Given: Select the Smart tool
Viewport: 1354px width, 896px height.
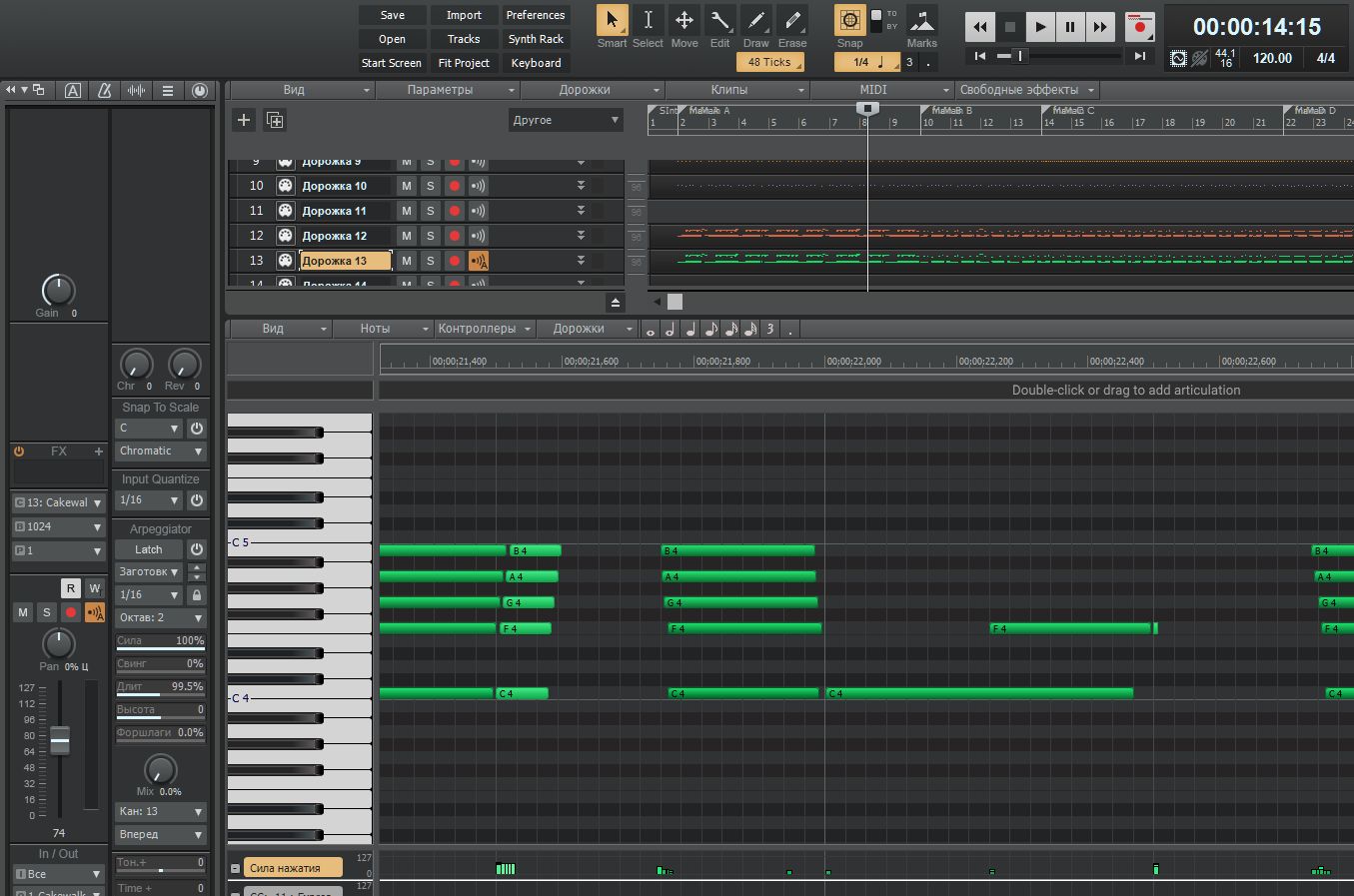Looking at the screenshot, I should [x=612, y=21].
